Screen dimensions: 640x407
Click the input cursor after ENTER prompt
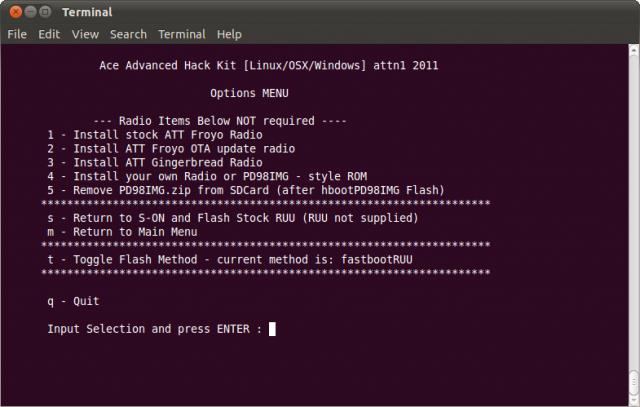tap(272, 329)
